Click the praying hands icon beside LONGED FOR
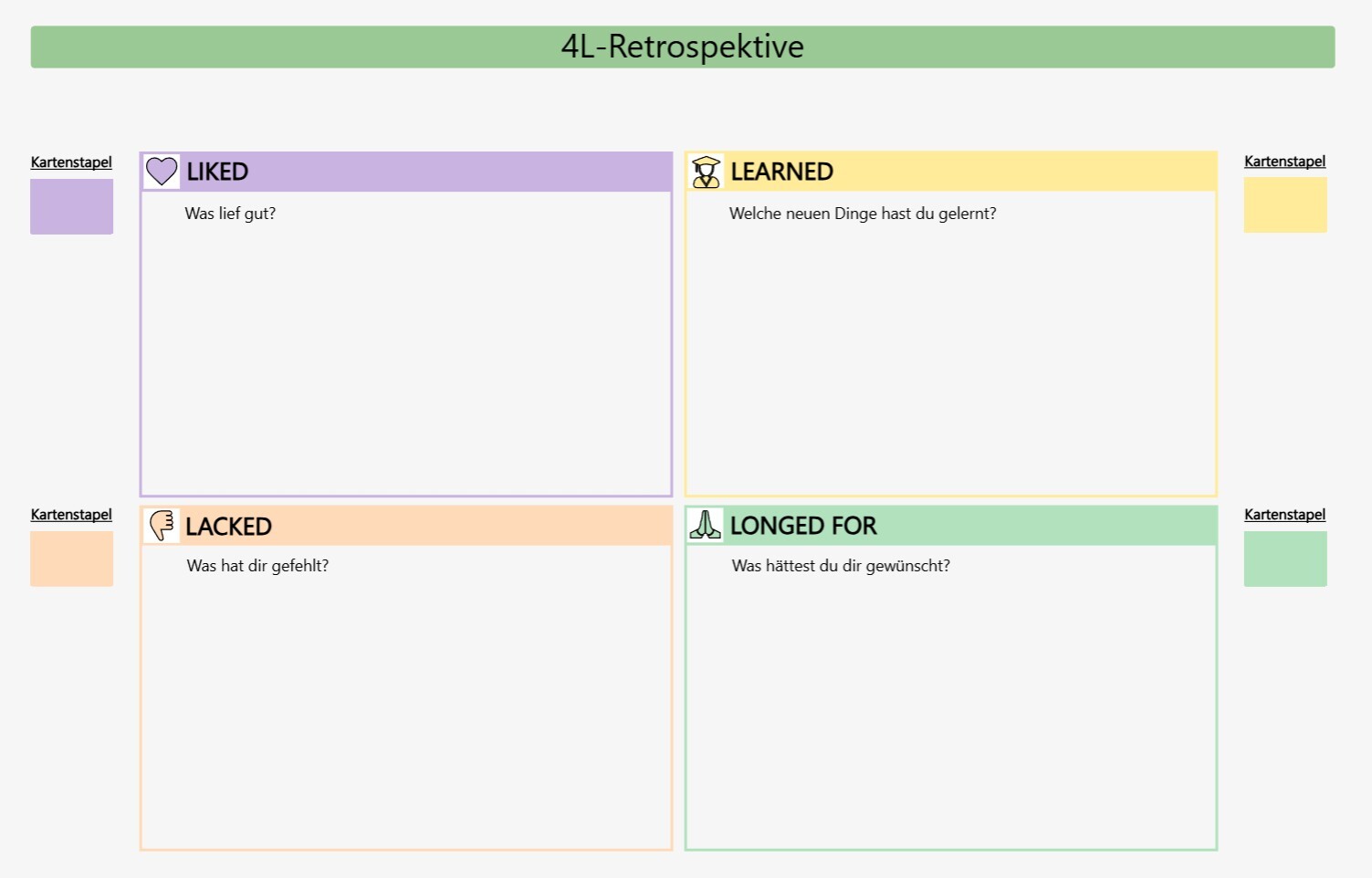The height and width of the screenshot is (878, 1372). [705, 525]
